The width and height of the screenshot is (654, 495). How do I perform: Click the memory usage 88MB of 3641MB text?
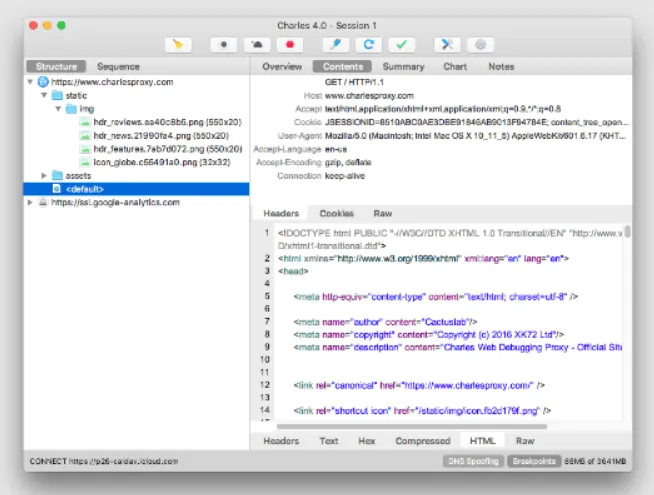[x=595, y=461]
